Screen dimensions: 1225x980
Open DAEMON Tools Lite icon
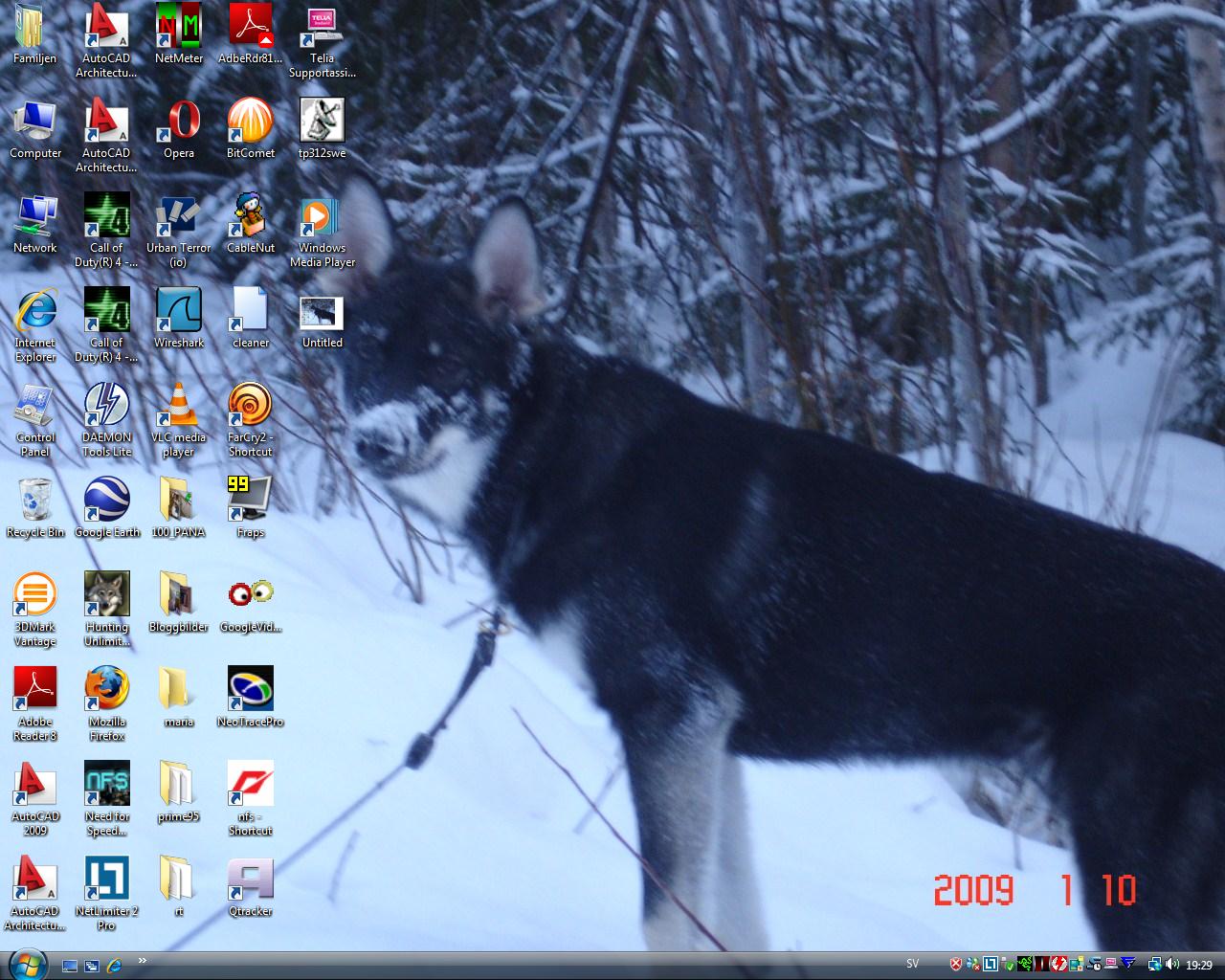[106, 406]
